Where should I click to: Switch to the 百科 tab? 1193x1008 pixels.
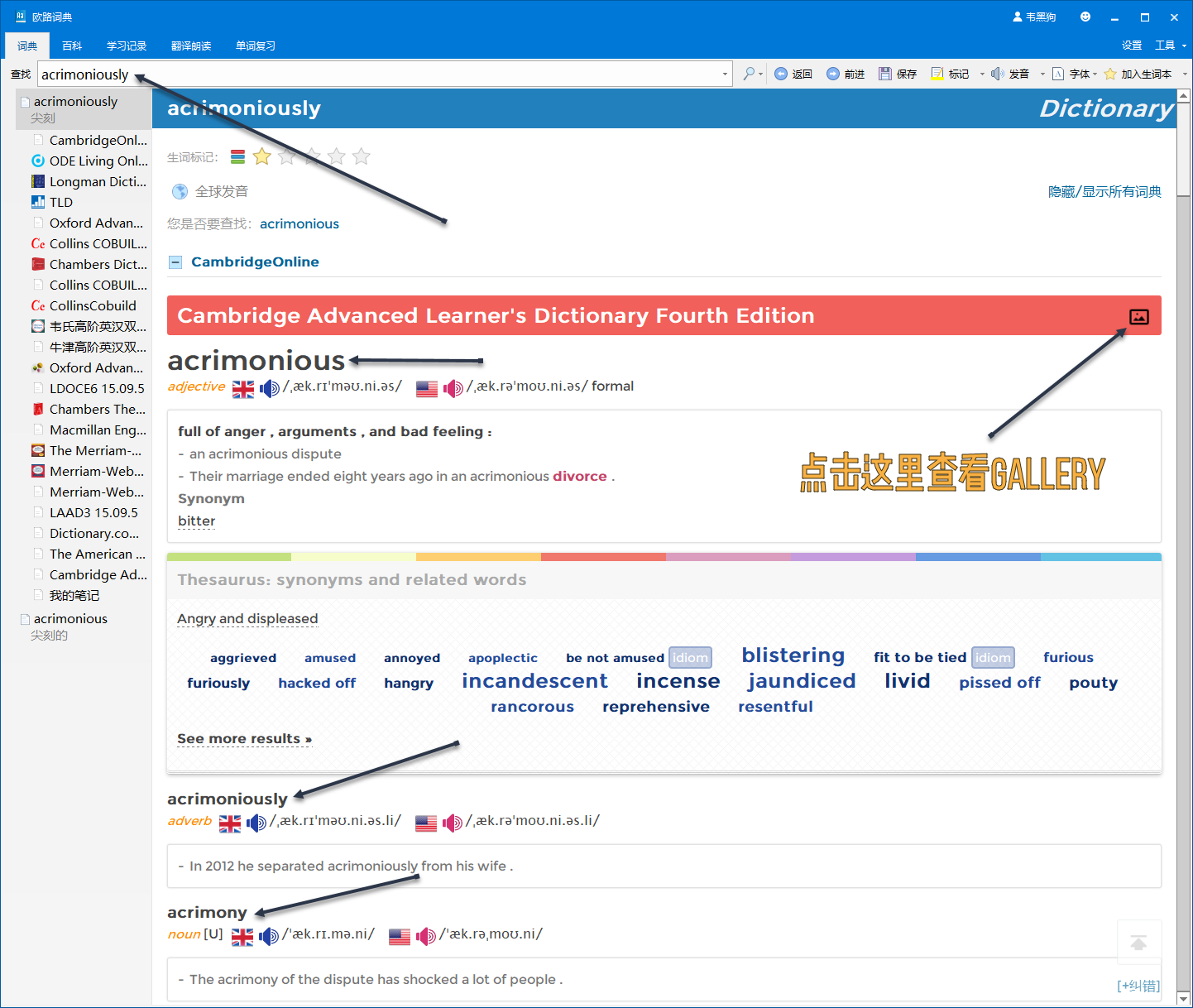[x=72, y=46]
